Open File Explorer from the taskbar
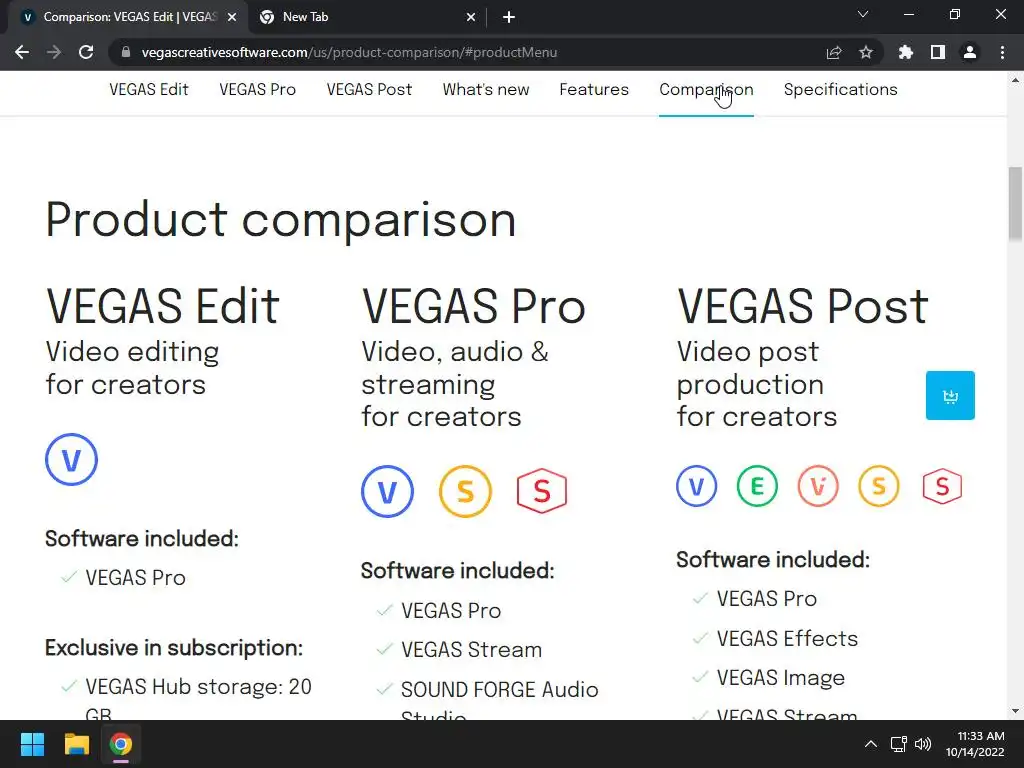Screen dimensions: 1024x768 [x=76, y=744]
